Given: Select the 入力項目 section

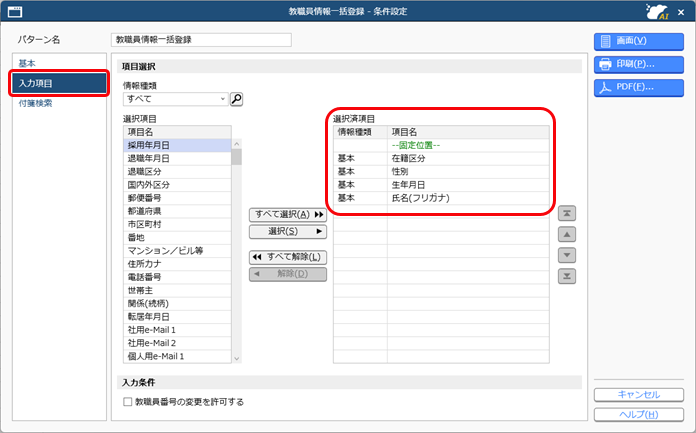Looking at the screenshot, I should click(59, 83).
